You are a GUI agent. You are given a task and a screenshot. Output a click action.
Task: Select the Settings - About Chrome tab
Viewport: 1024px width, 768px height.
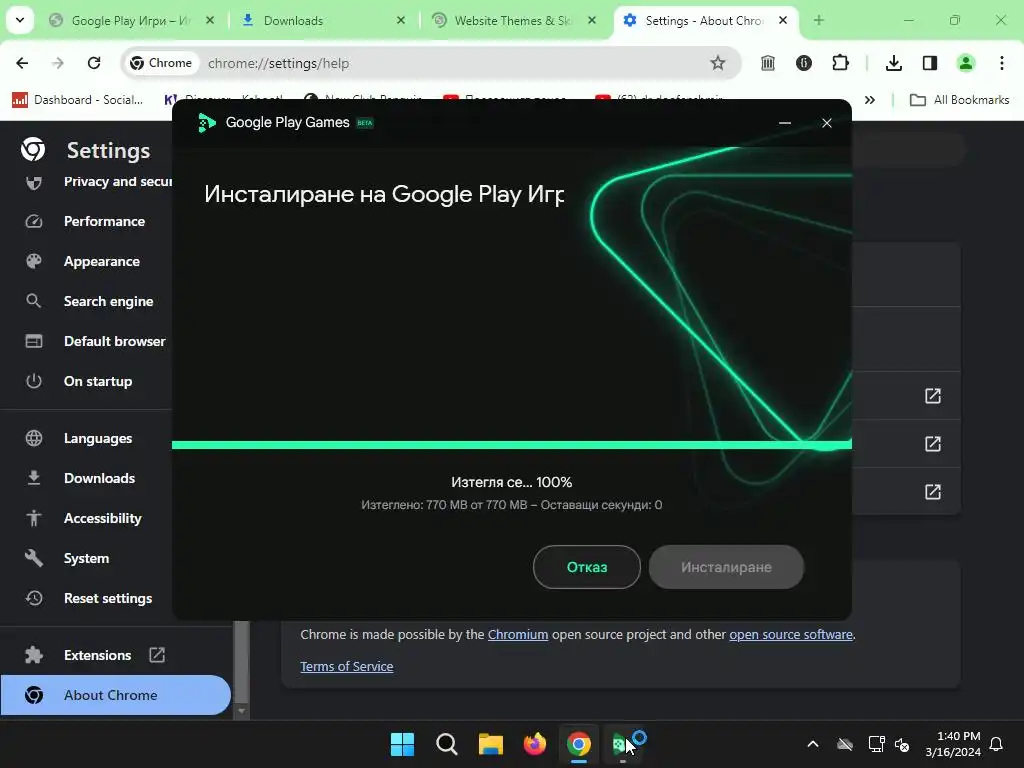[x=706, y=21]
